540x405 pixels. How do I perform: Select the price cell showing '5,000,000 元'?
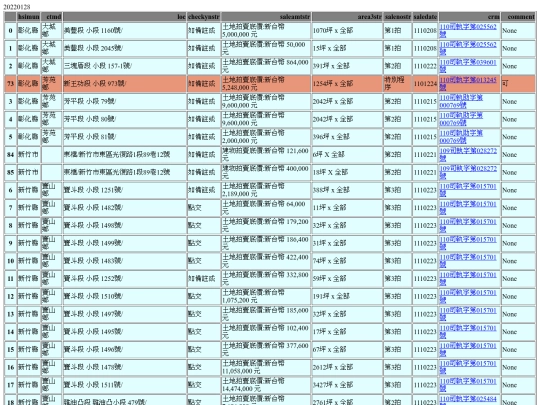(266, 31)
